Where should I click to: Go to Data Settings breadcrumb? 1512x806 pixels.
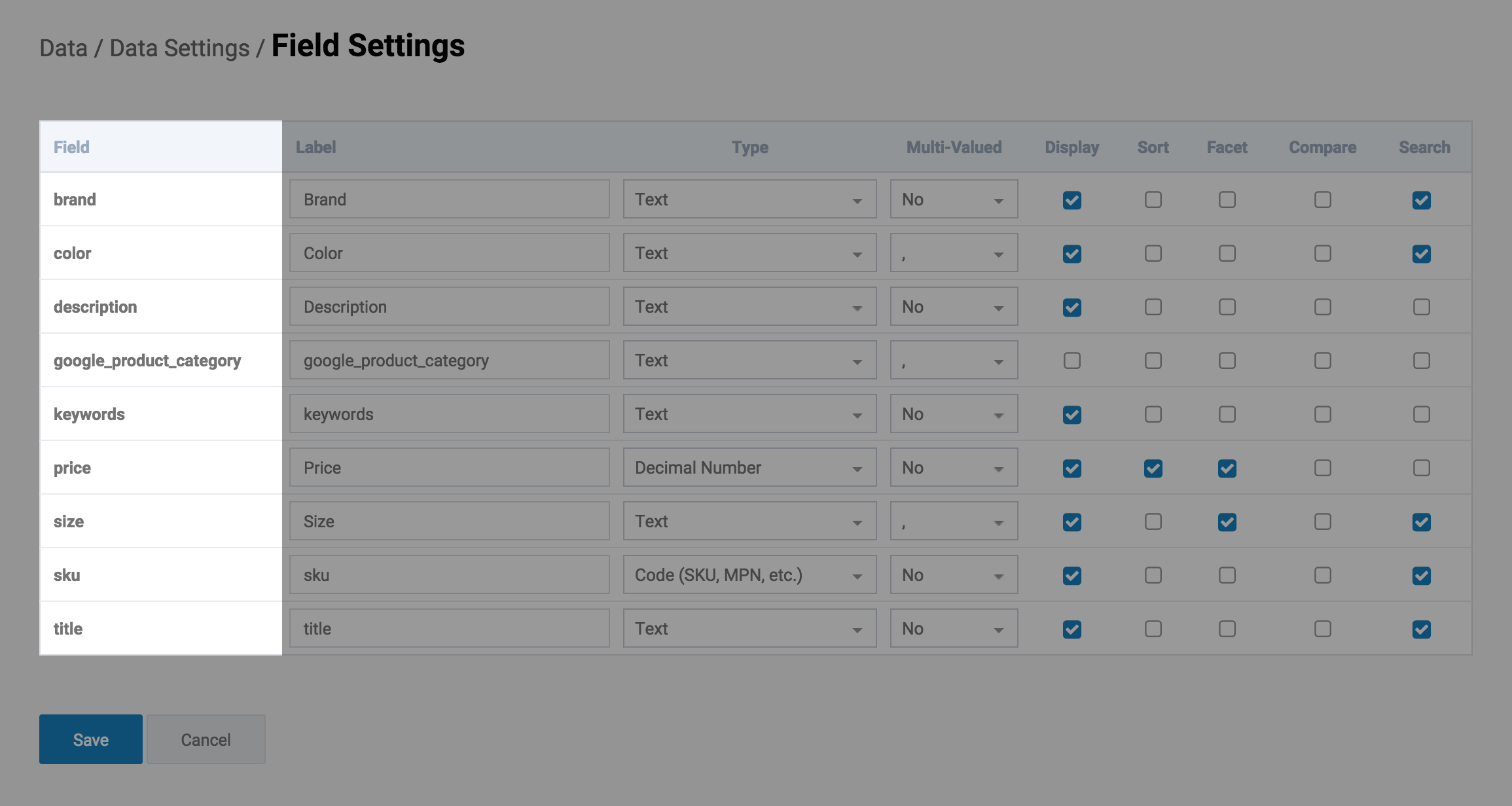coord(179,48)
